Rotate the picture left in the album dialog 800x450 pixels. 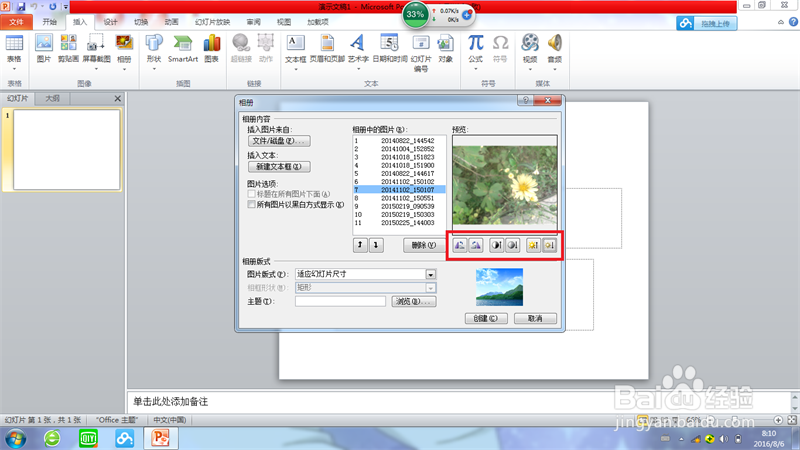coord(460,245)
